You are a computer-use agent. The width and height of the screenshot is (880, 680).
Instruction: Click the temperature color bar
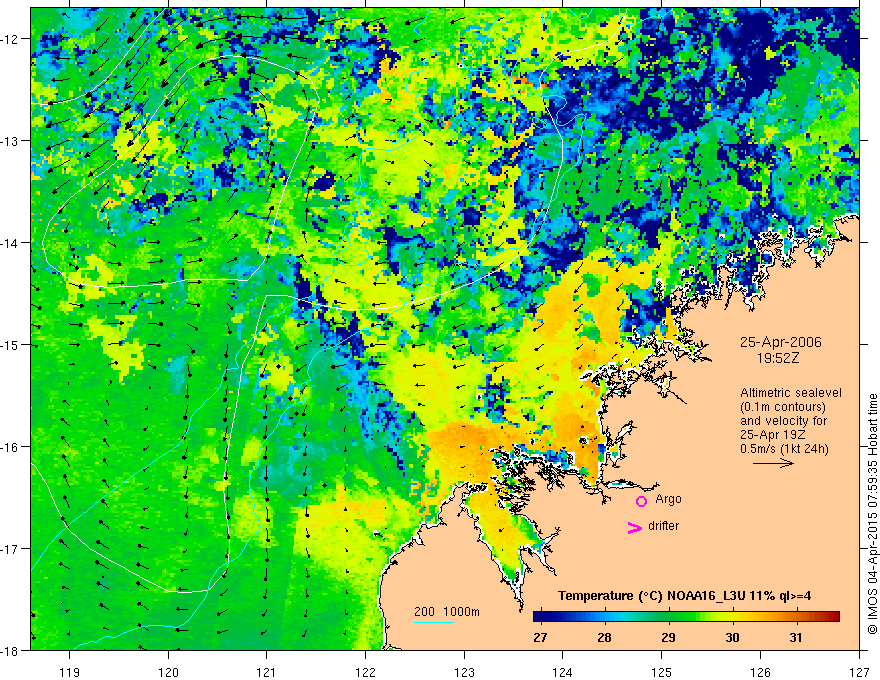pos(686,617)
